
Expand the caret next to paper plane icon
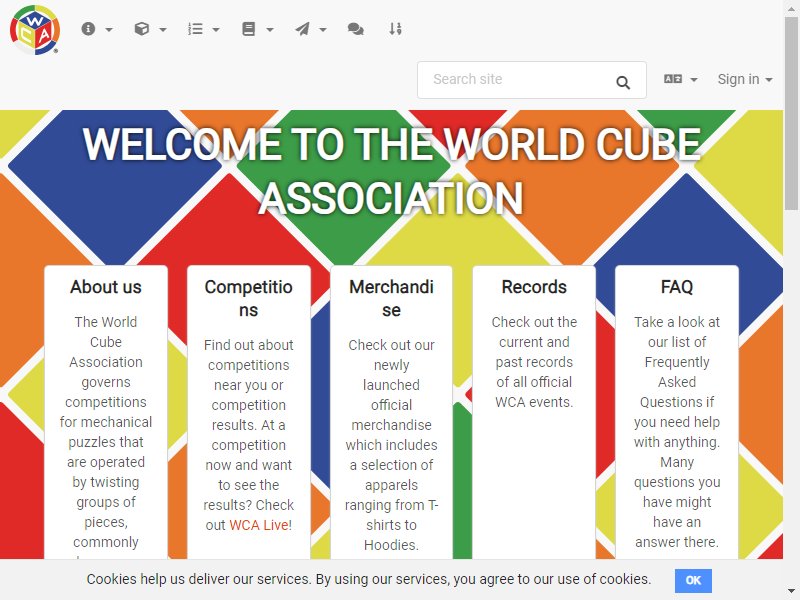[x=323, y=30]
